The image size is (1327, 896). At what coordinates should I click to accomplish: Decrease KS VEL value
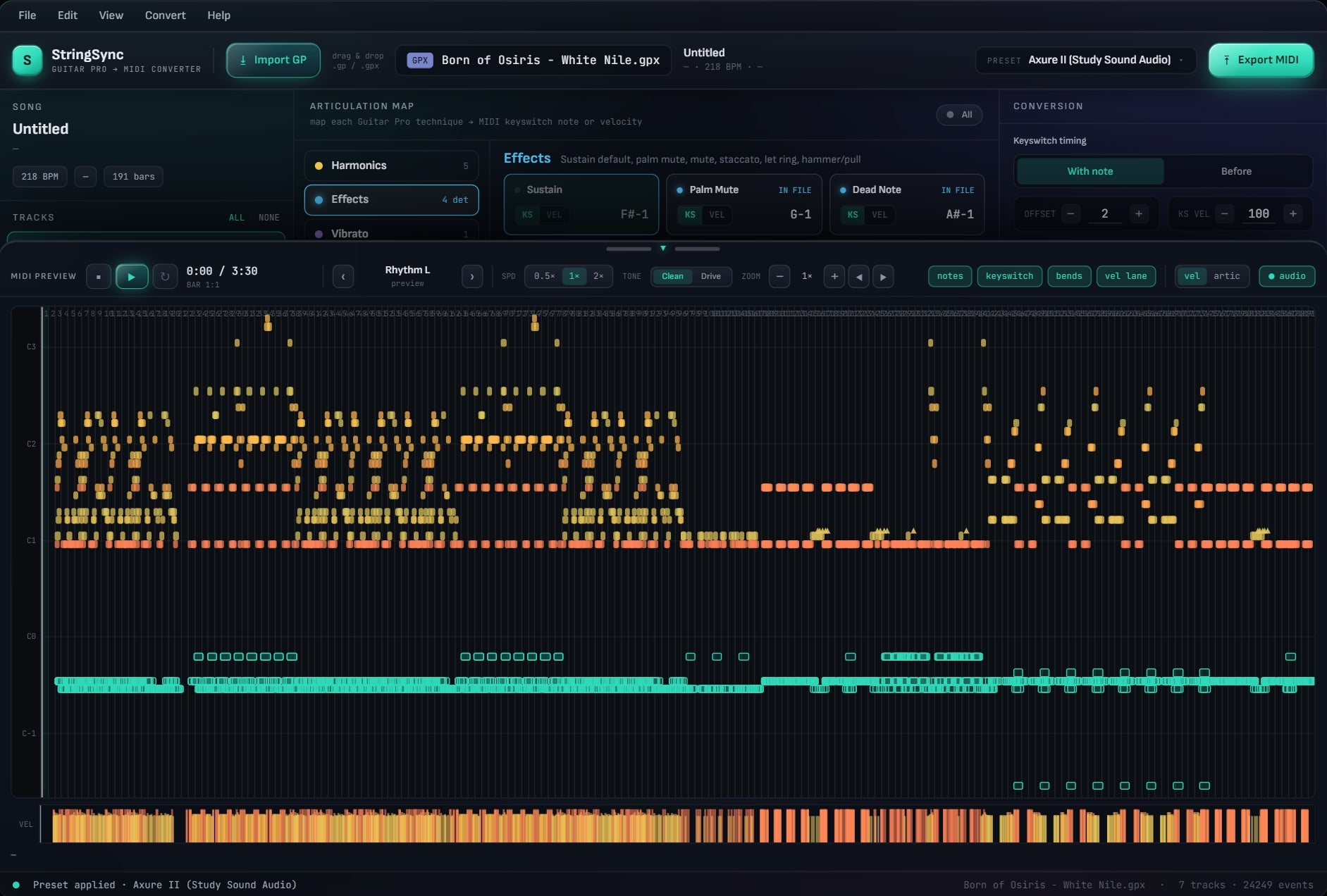coord(1225,213)
